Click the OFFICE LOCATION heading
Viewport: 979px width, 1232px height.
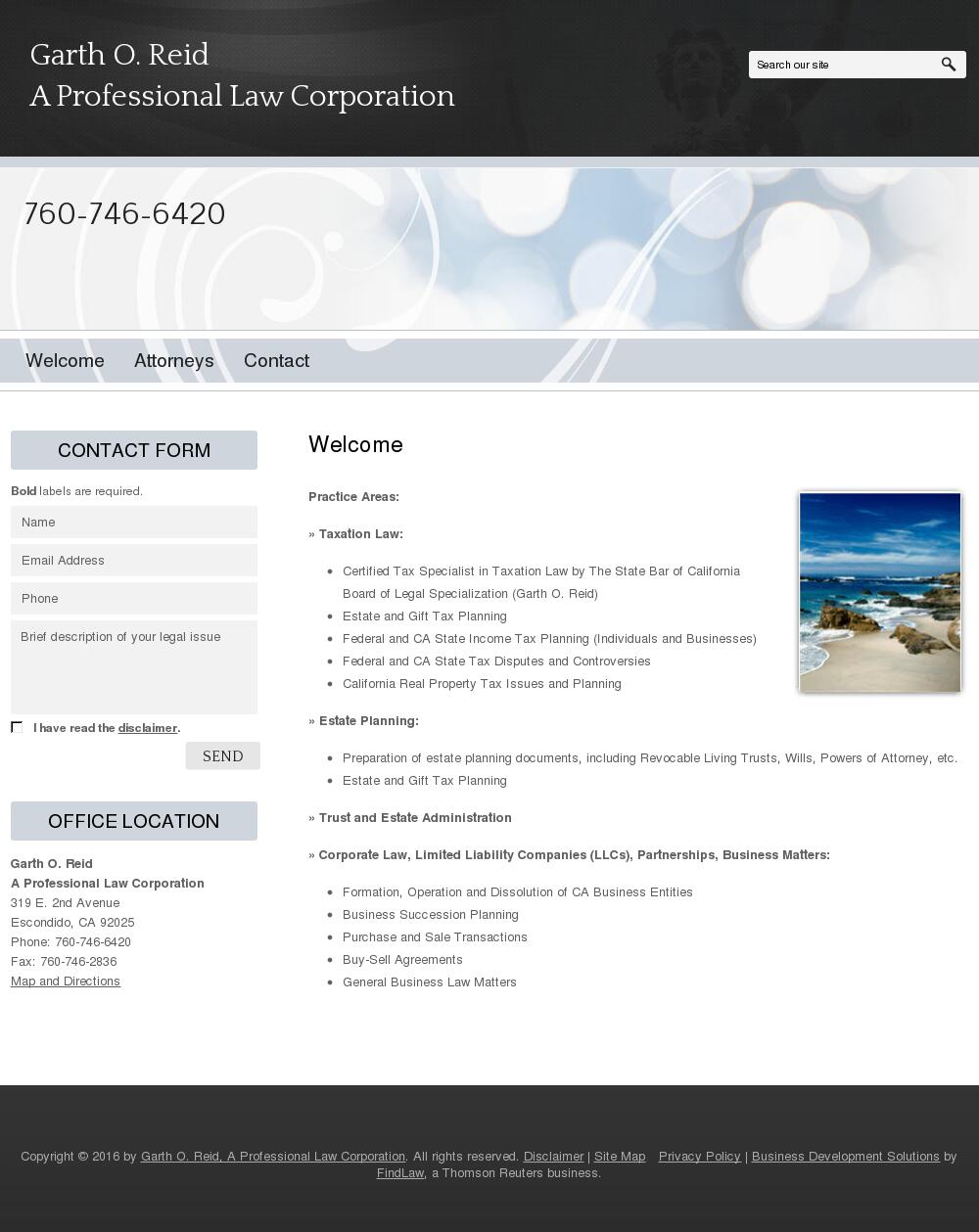pos(134,821)
